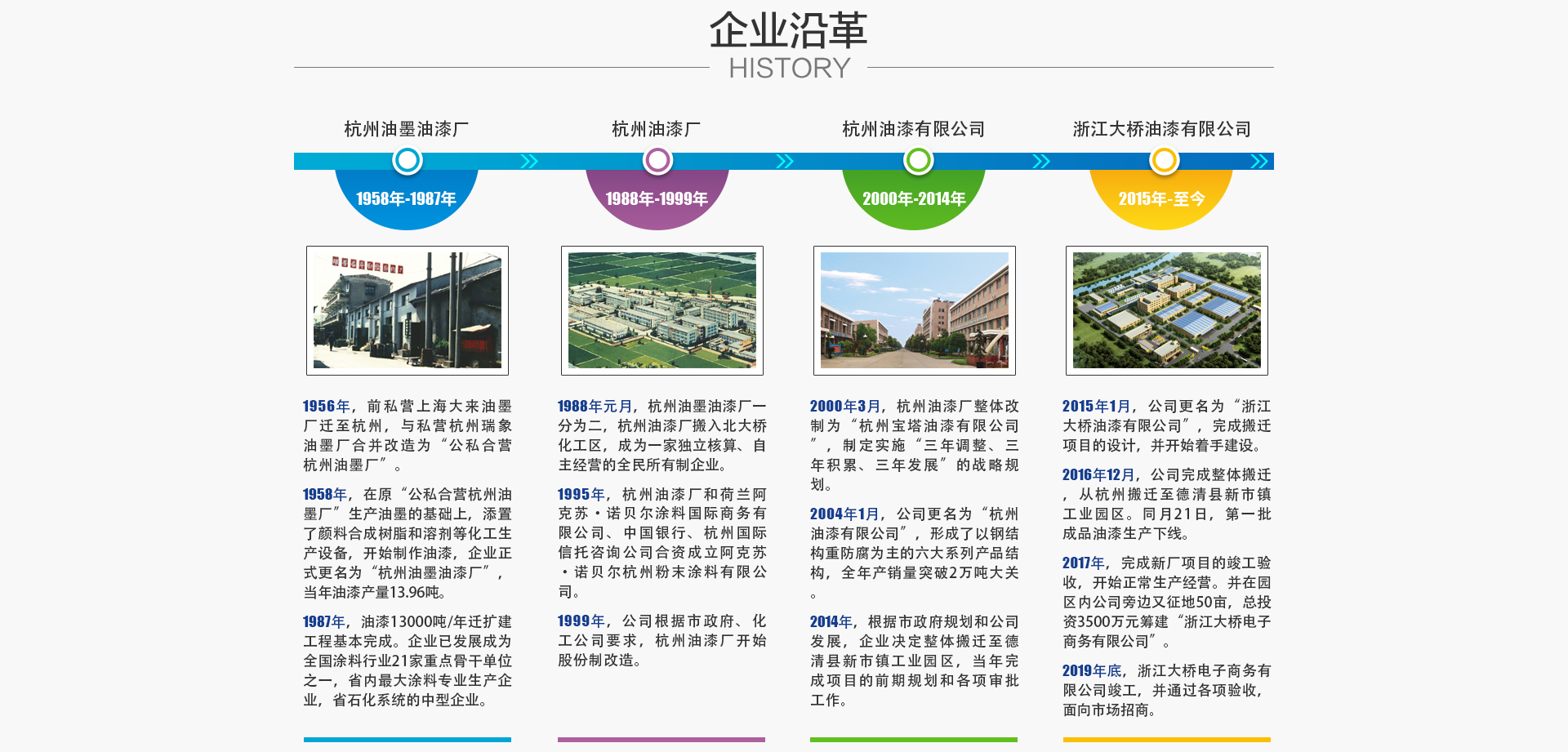The width and height of the screenshot is (1568, 752).
Task: Click the 企业沿革 page title
Action: tap(788, 31)
